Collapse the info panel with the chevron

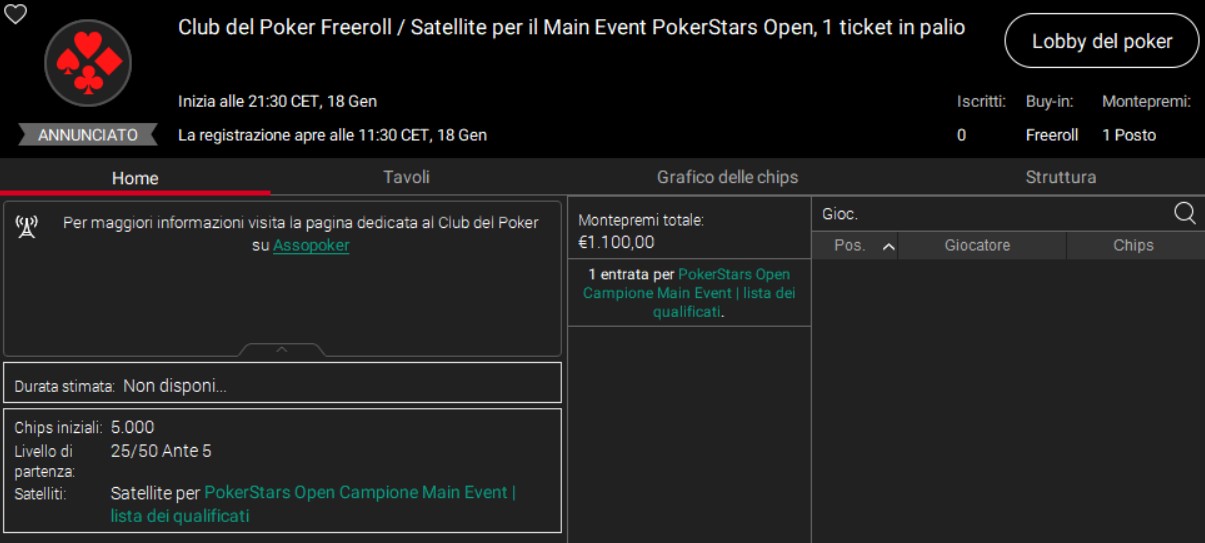coord(282,349)
